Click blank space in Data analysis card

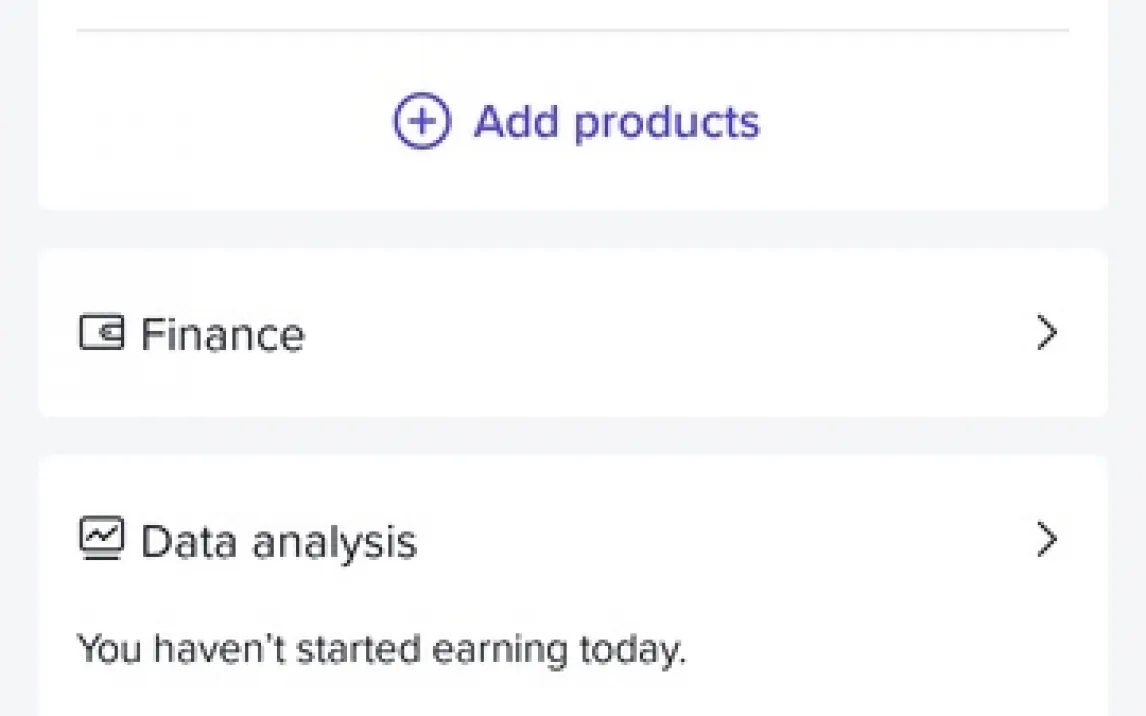[877, 643]
